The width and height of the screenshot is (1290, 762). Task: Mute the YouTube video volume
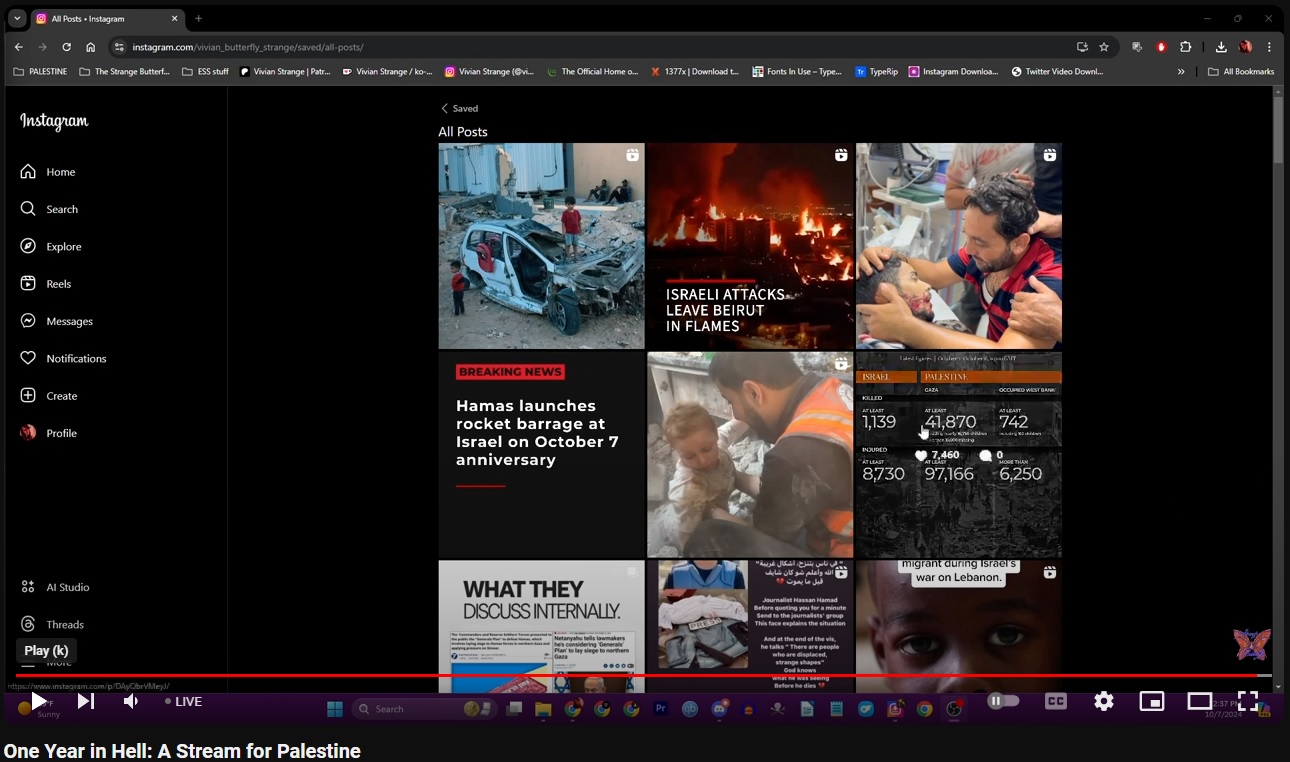(131, 701)
